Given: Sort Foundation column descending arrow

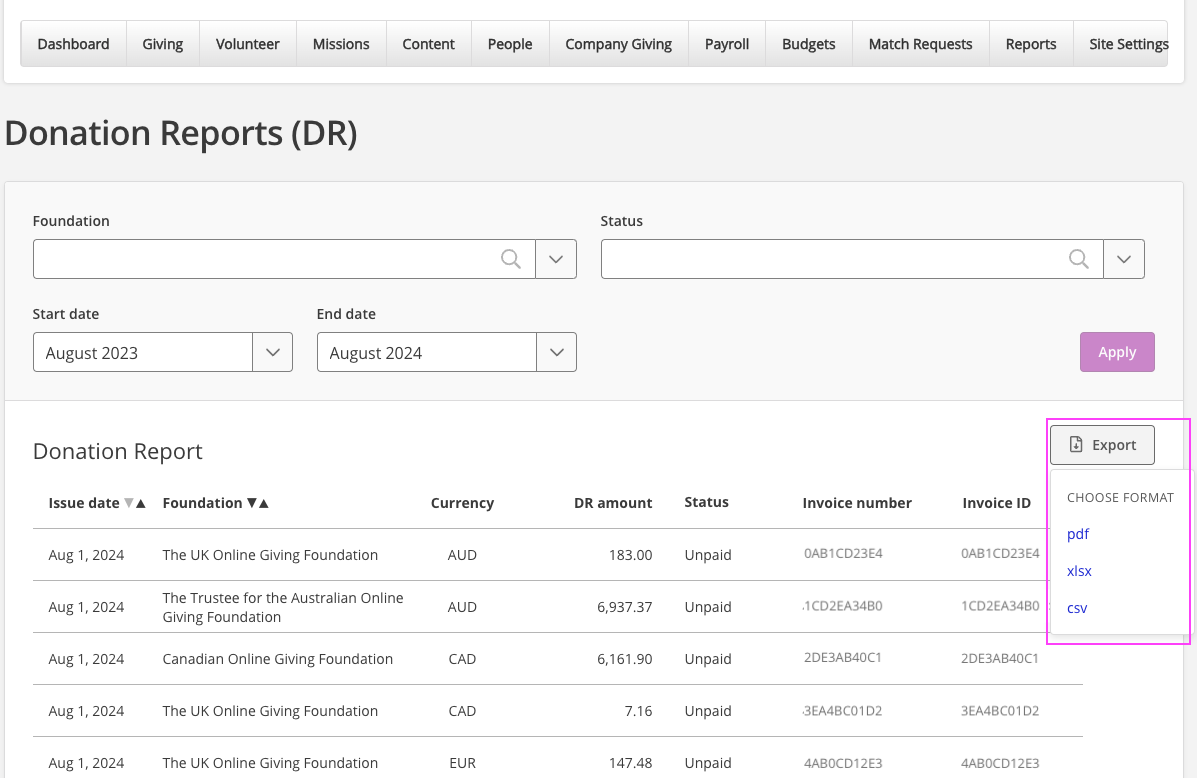Looking at the screenshot, I should pos(252,503).
